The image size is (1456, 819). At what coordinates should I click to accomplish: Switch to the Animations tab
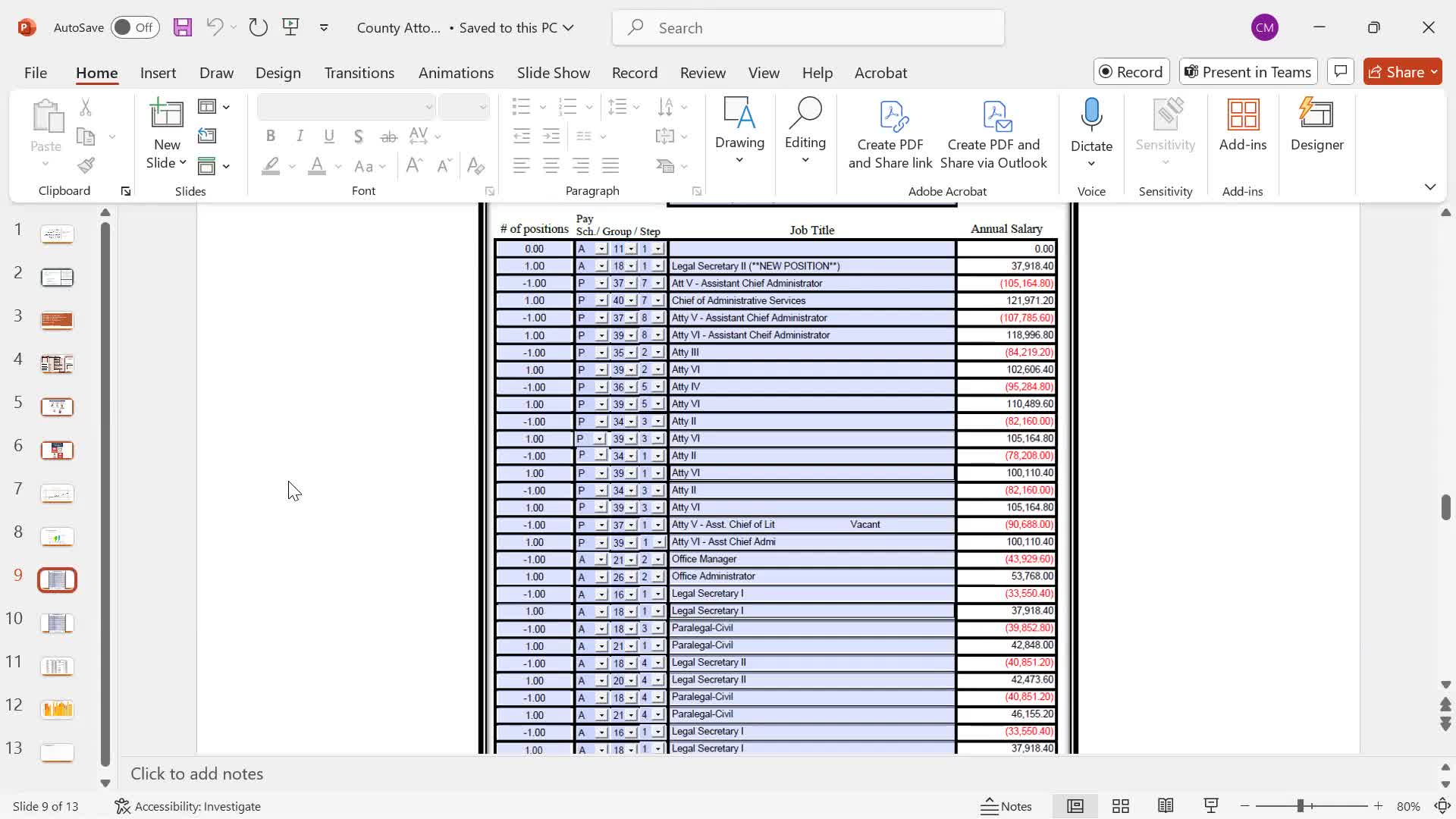point(456,73)
